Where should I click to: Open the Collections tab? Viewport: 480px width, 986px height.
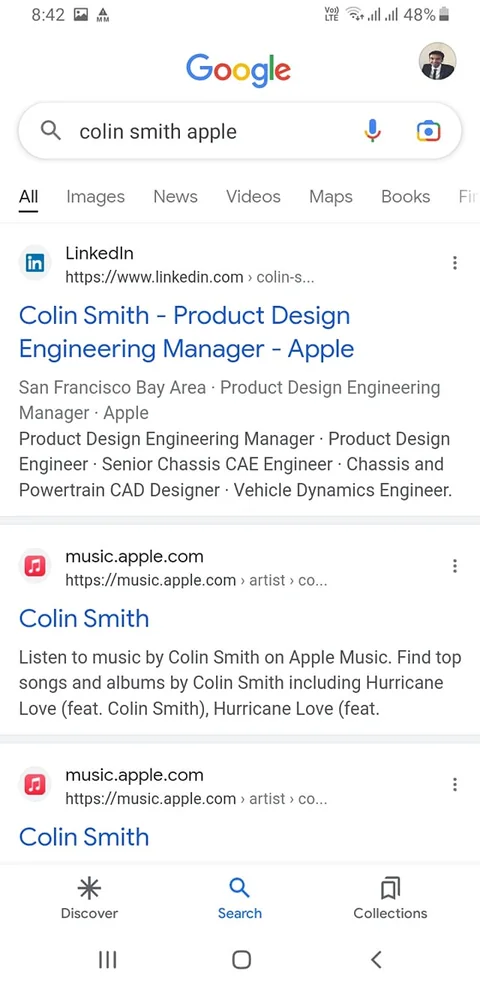tap(390, 899)
